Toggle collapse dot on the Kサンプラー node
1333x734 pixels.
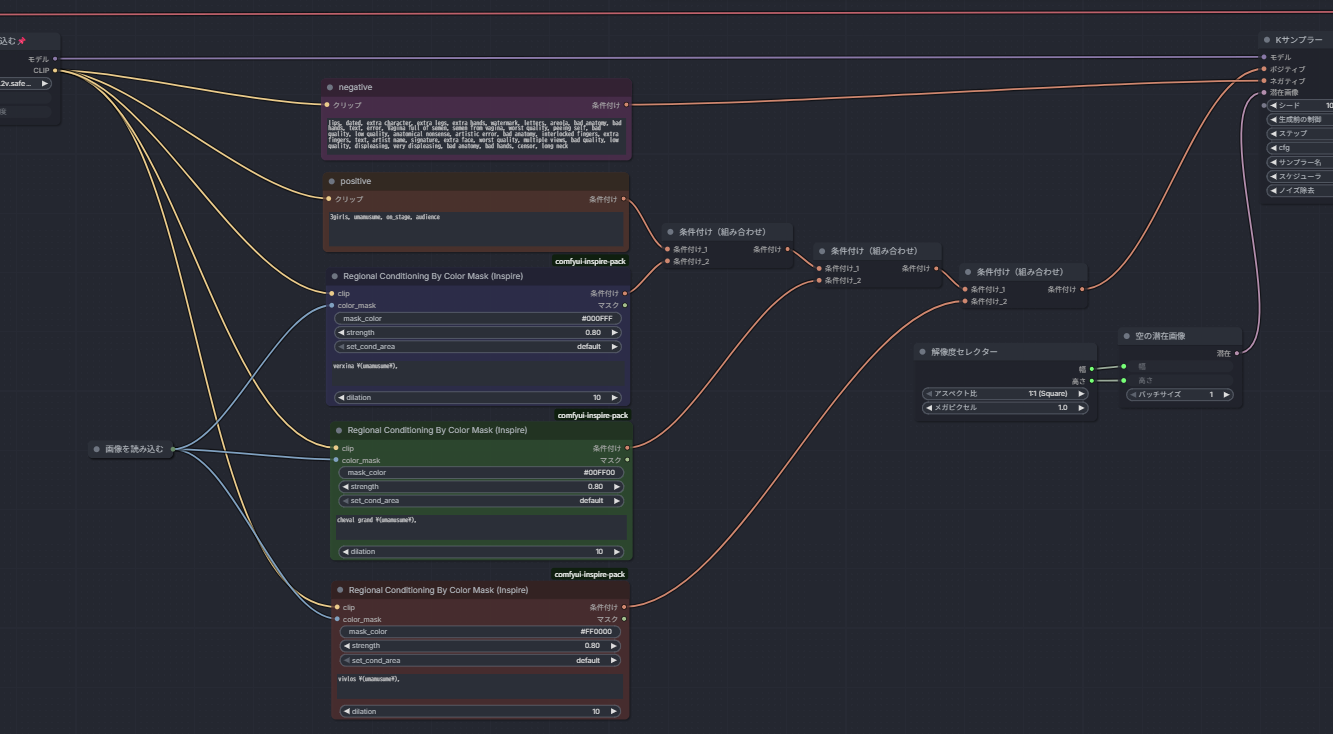(1266, 40)
